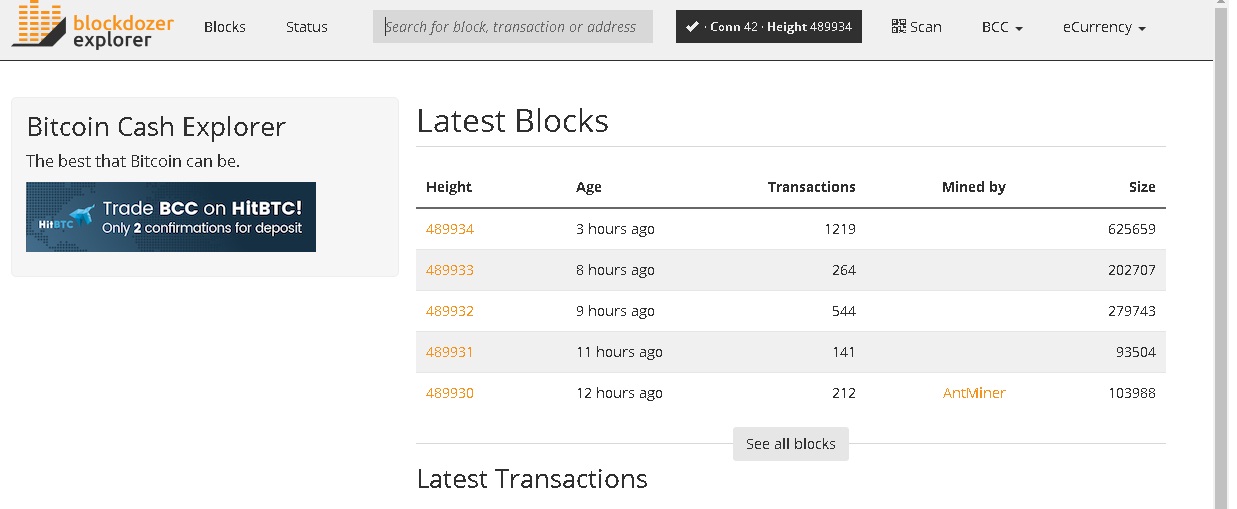Open block 489934 details
The width and height of the screenshot is (1237, 509).
[450, 229]
